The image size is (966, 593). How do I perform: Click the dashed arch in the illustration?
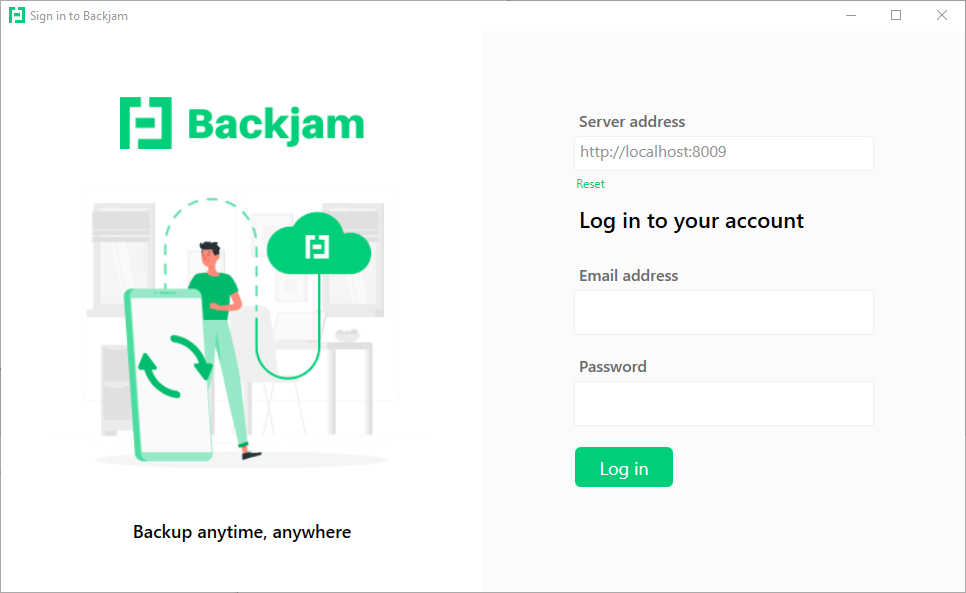[x=211, y=243]
